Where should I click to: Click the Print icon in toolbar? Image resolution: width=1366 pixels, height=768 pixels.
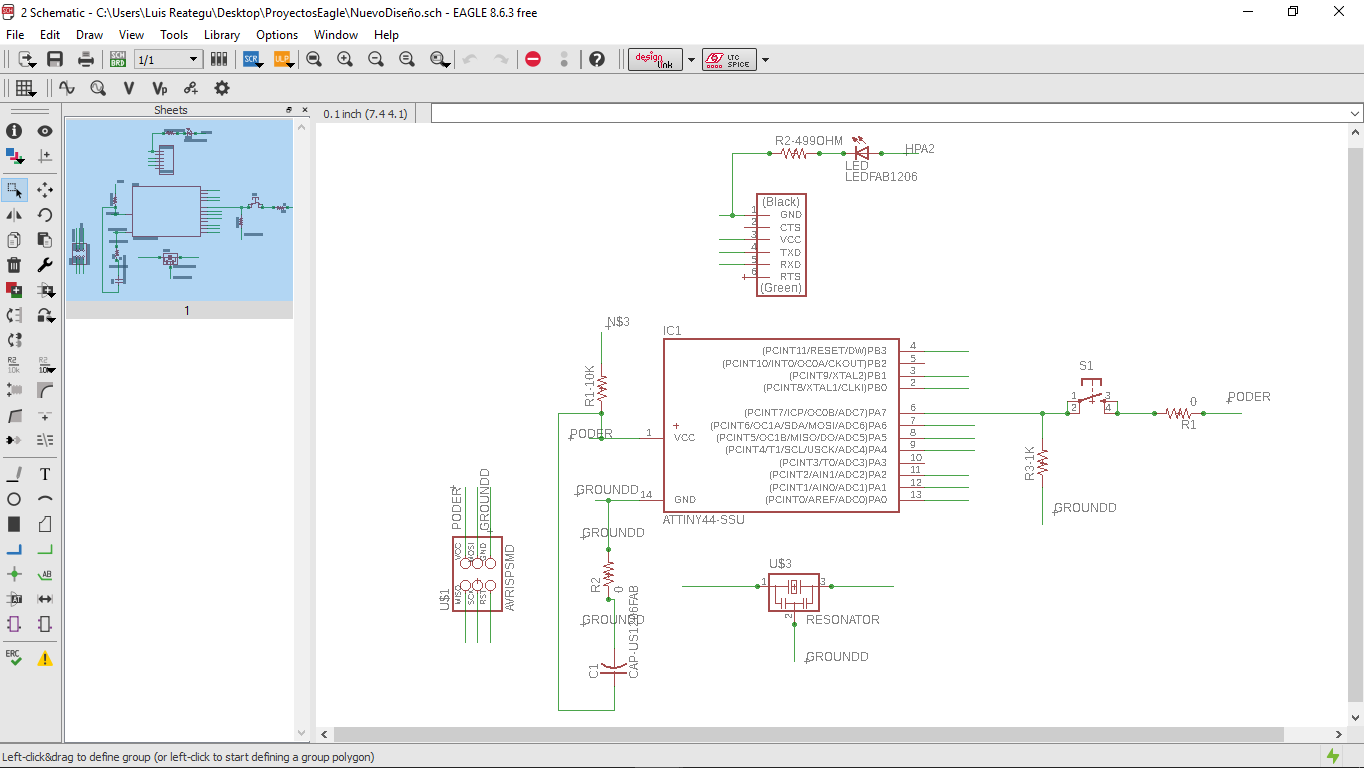[86, 59]
